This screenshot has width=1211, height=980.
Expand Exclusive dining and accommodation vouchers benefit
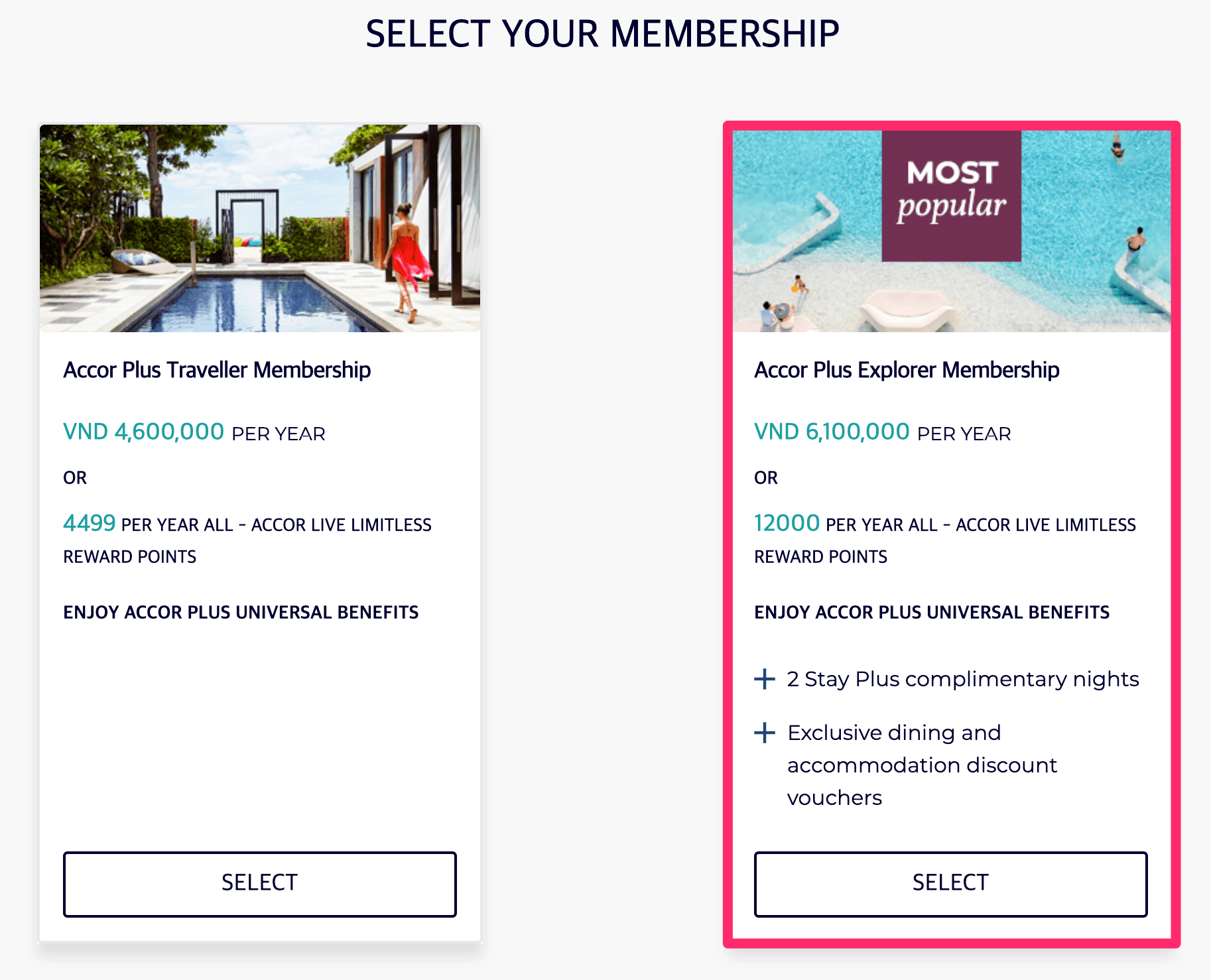click(x=921, y=765)
